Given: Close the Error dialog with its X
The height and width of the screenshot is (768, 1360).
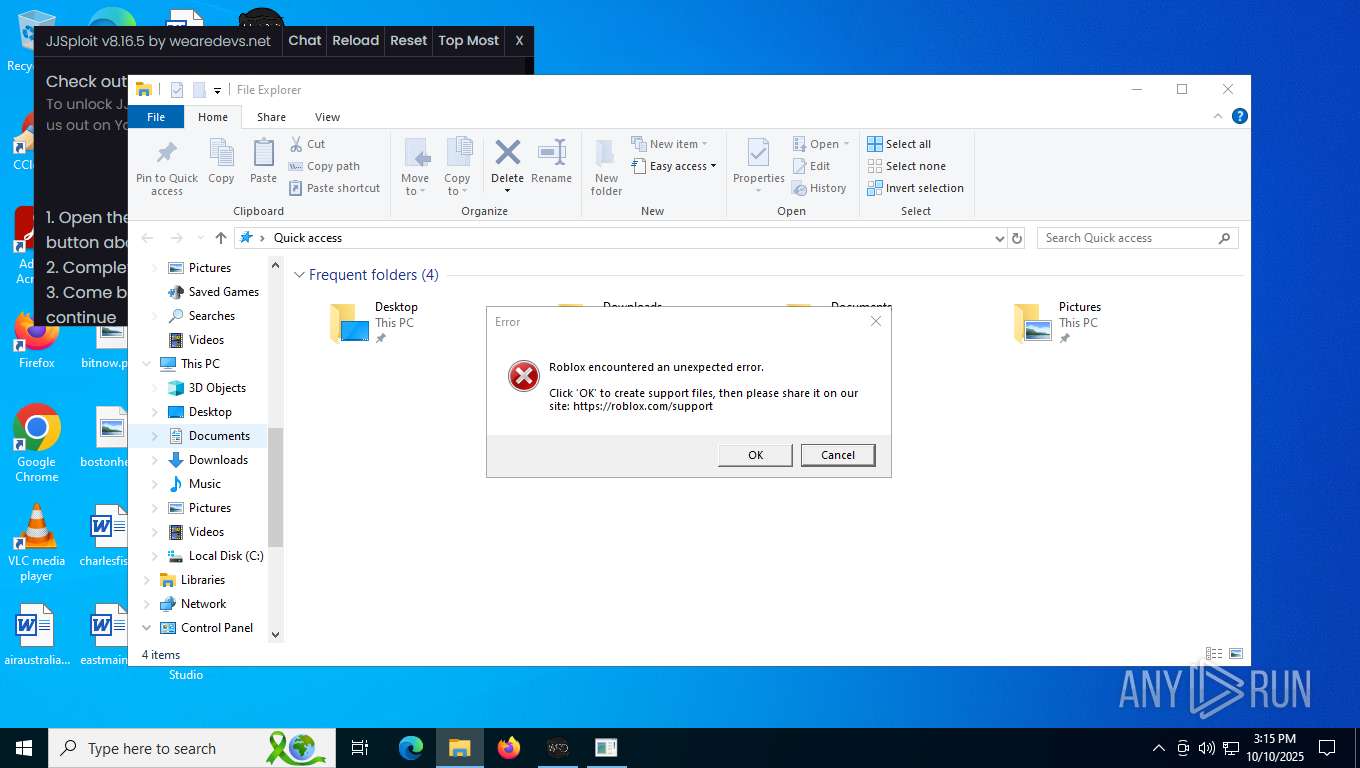Looking at the screenshot, I should tap(876, 321).
